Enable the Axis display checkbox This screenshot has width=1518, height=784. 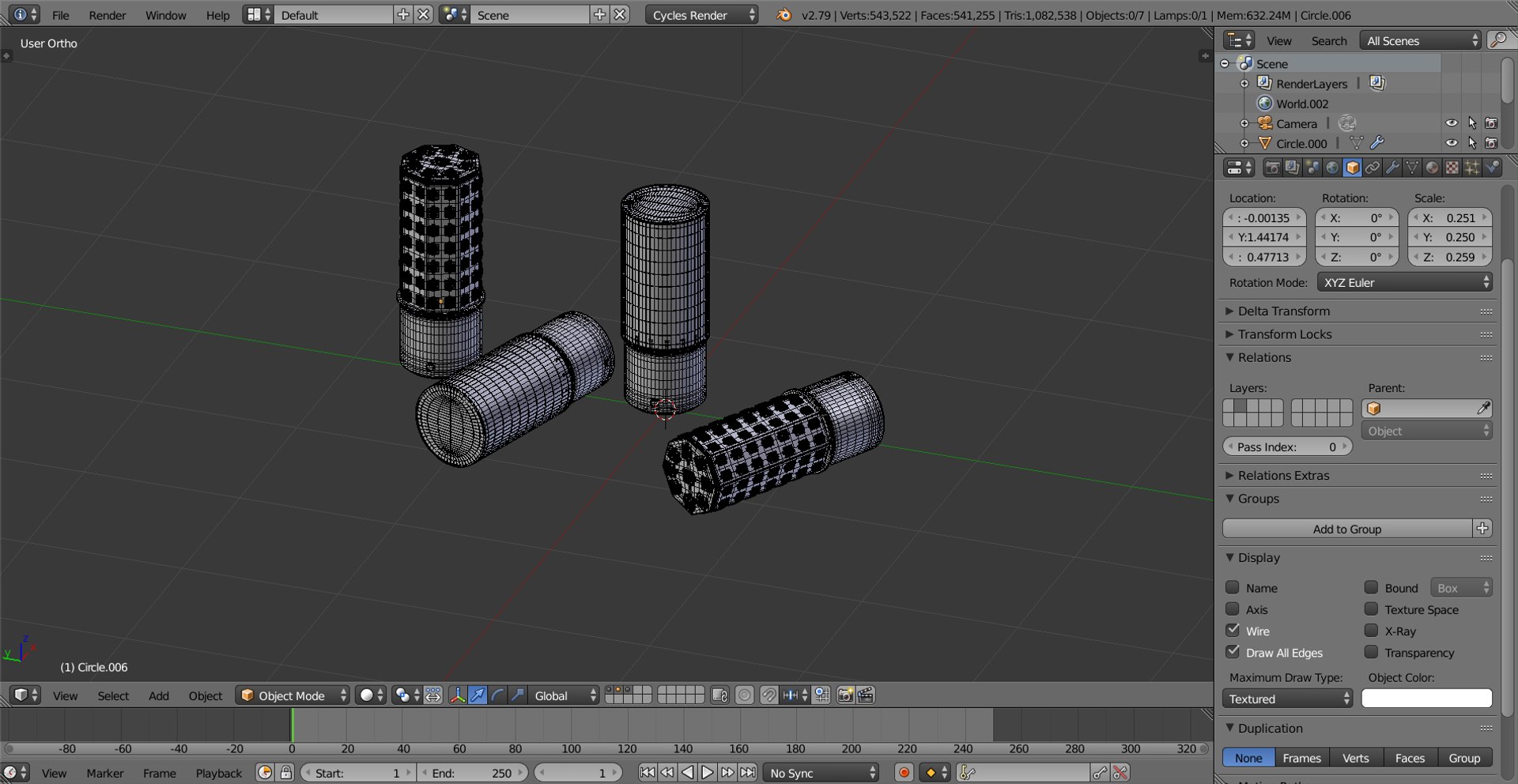click(x=1233, y=609)
